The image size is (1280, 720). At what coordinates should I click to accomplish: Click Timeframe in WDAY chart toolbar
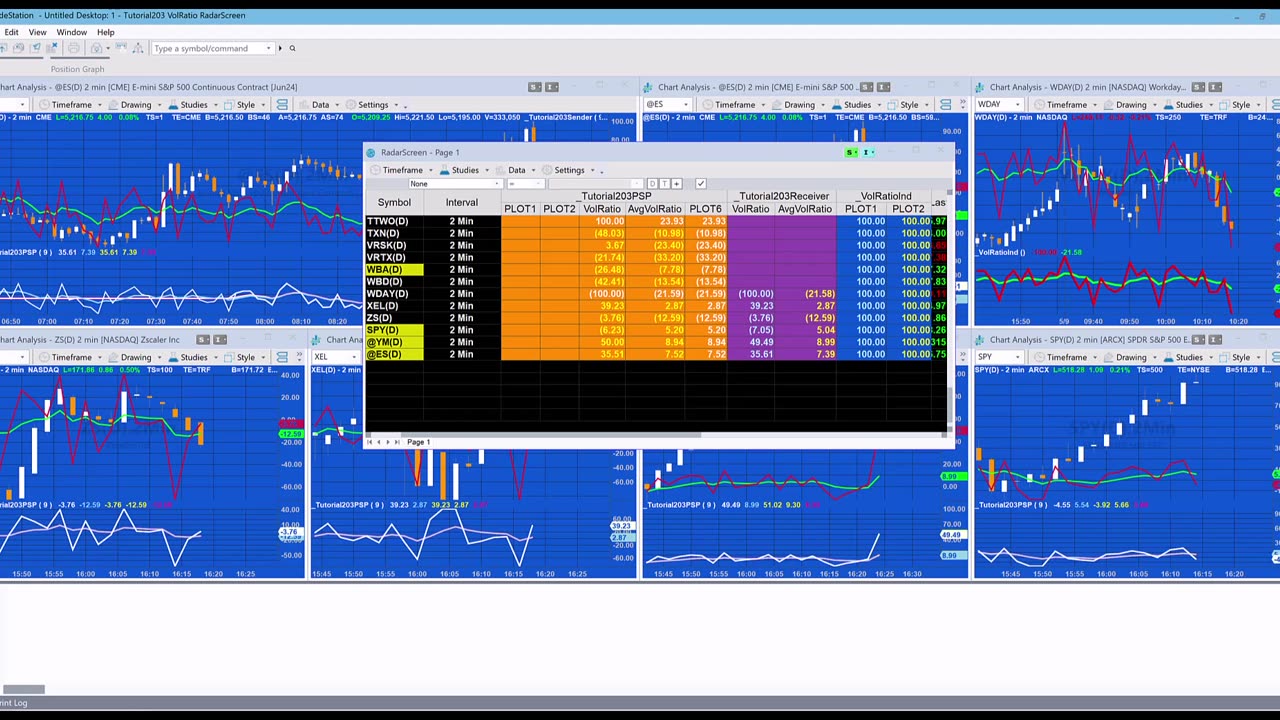tap(1066, 105)
